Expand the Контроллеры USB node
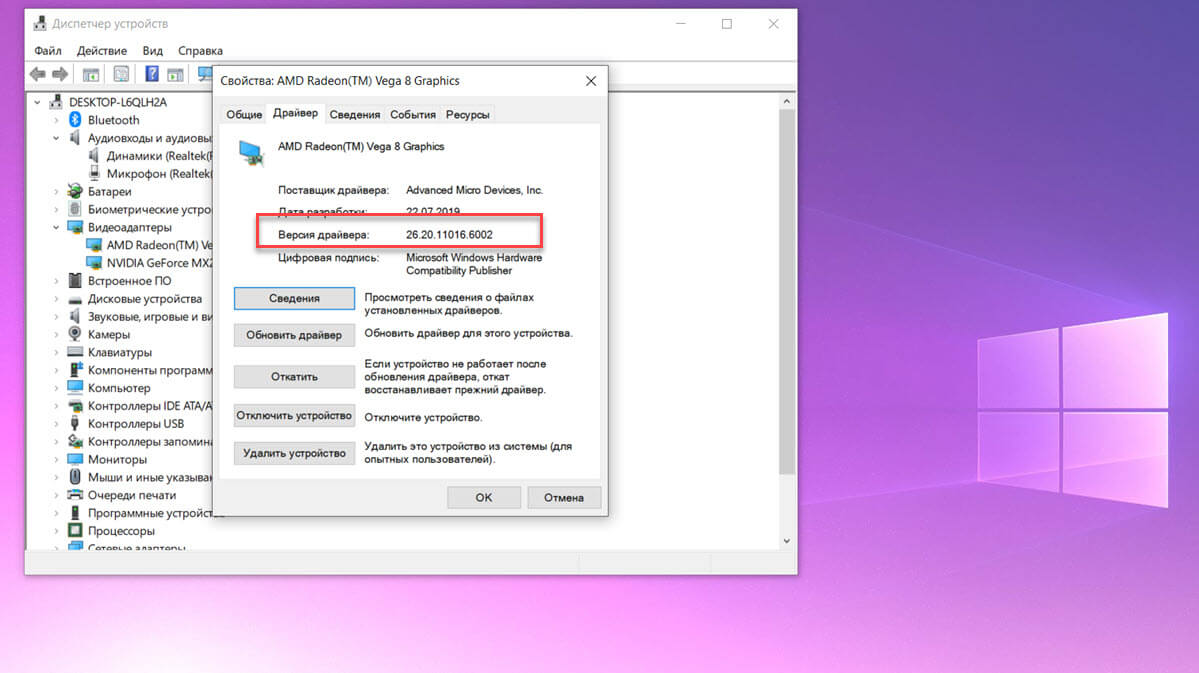This screenshot has height=673, width=1199. 56,424
